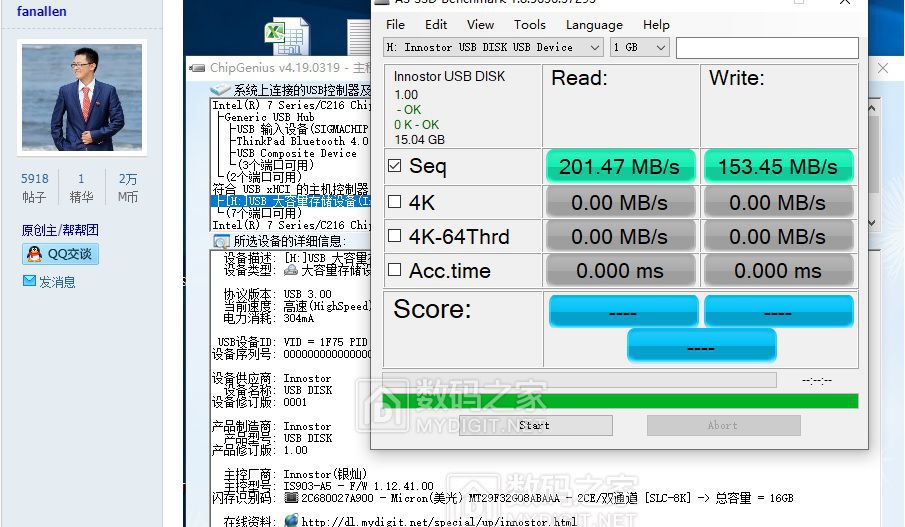The width and height of the screenshot is (905, 527).
Task: Click the Abort button
Action: click(723, 425)
